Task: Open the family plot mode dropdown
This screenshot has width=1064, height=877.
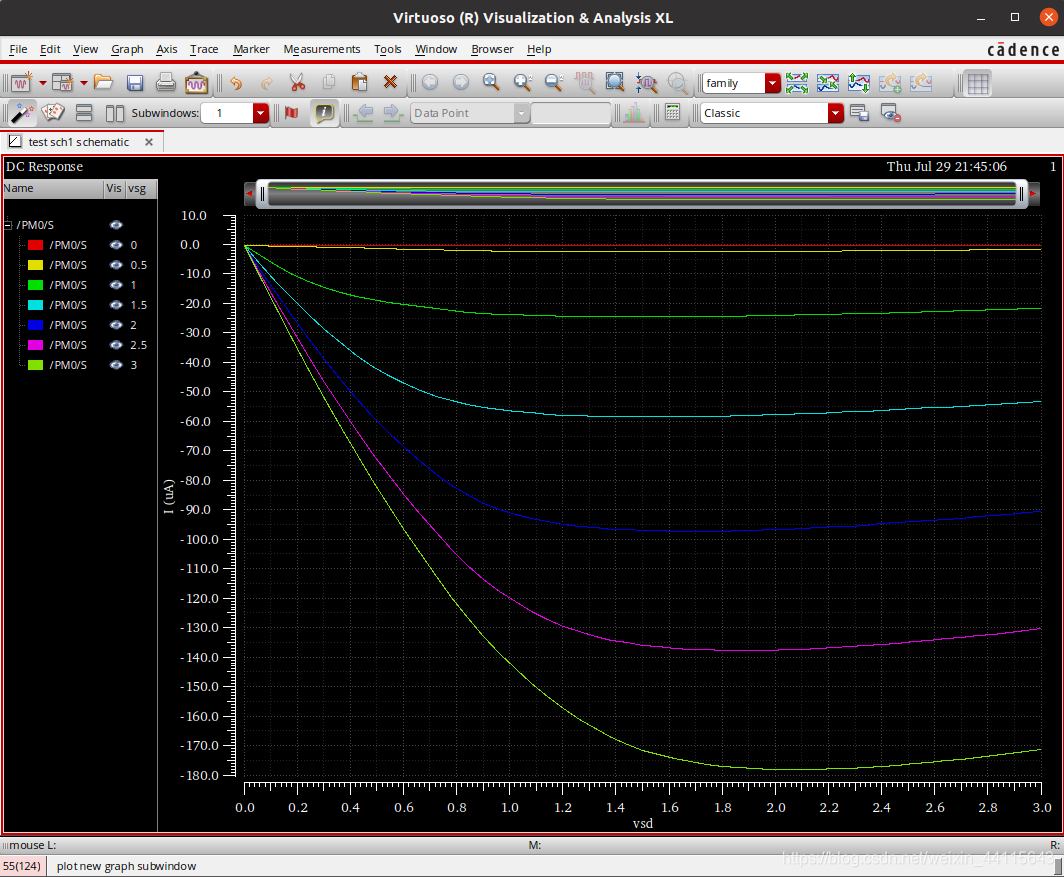Action: coord(772,83)
